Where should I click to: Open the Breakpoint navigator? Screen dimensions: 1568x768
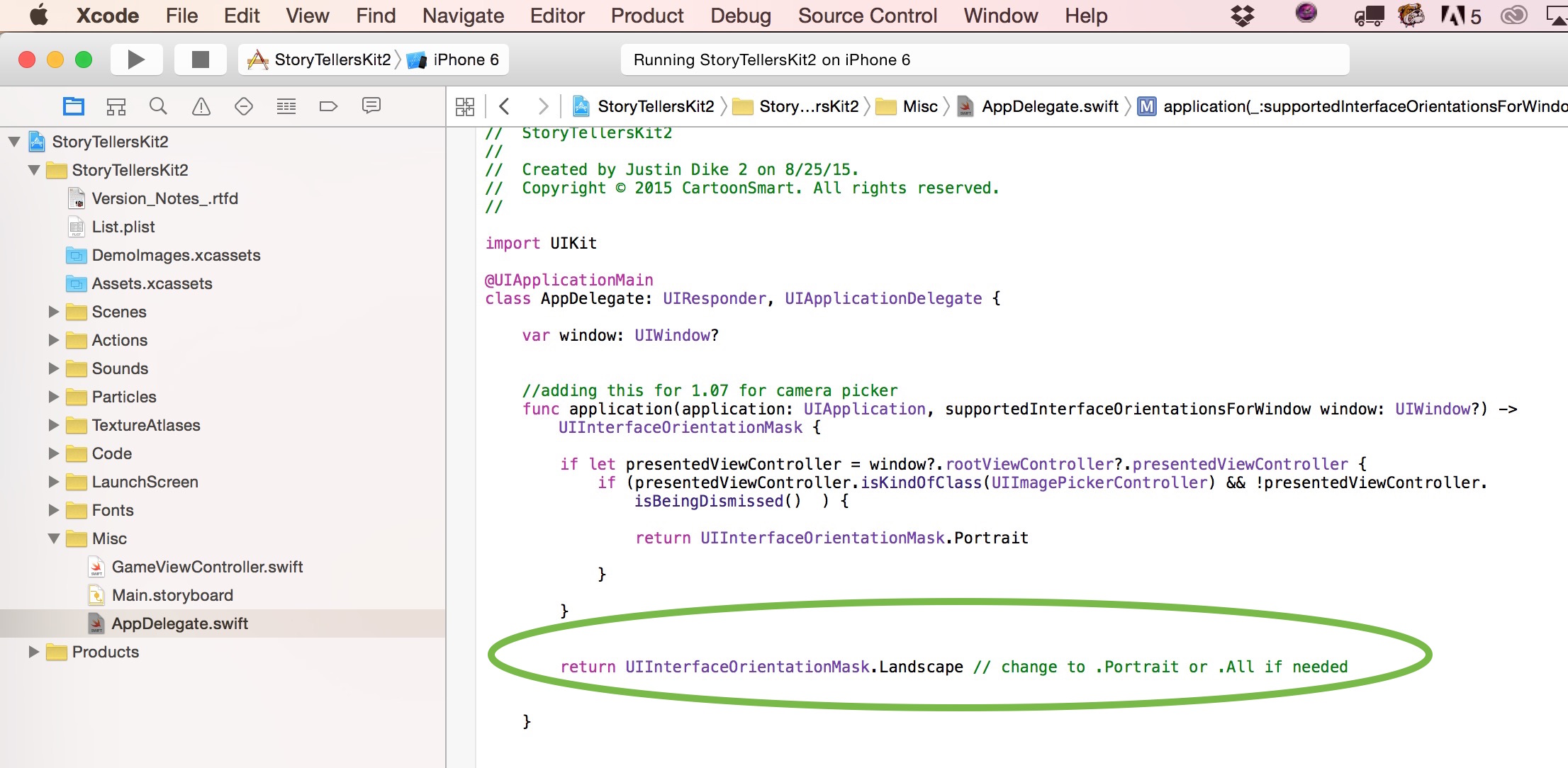point(328,105)
